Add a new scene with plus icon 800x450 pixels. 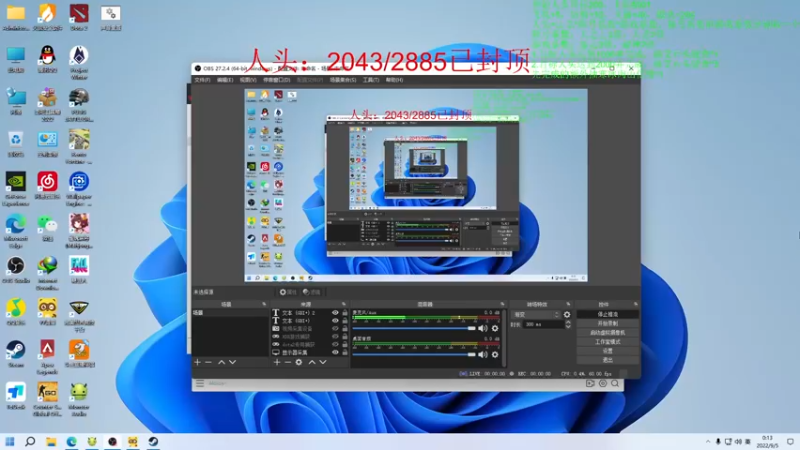pos(197,362)
